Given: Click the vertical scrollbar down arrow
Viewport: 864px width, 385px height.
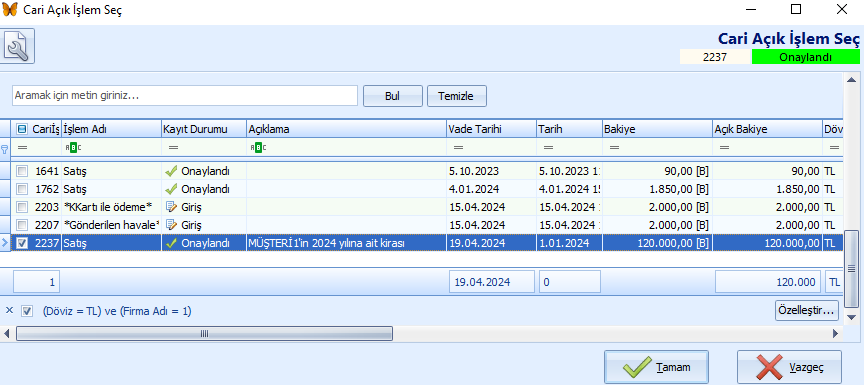Looking at the screenshot, I should point(851,317).
